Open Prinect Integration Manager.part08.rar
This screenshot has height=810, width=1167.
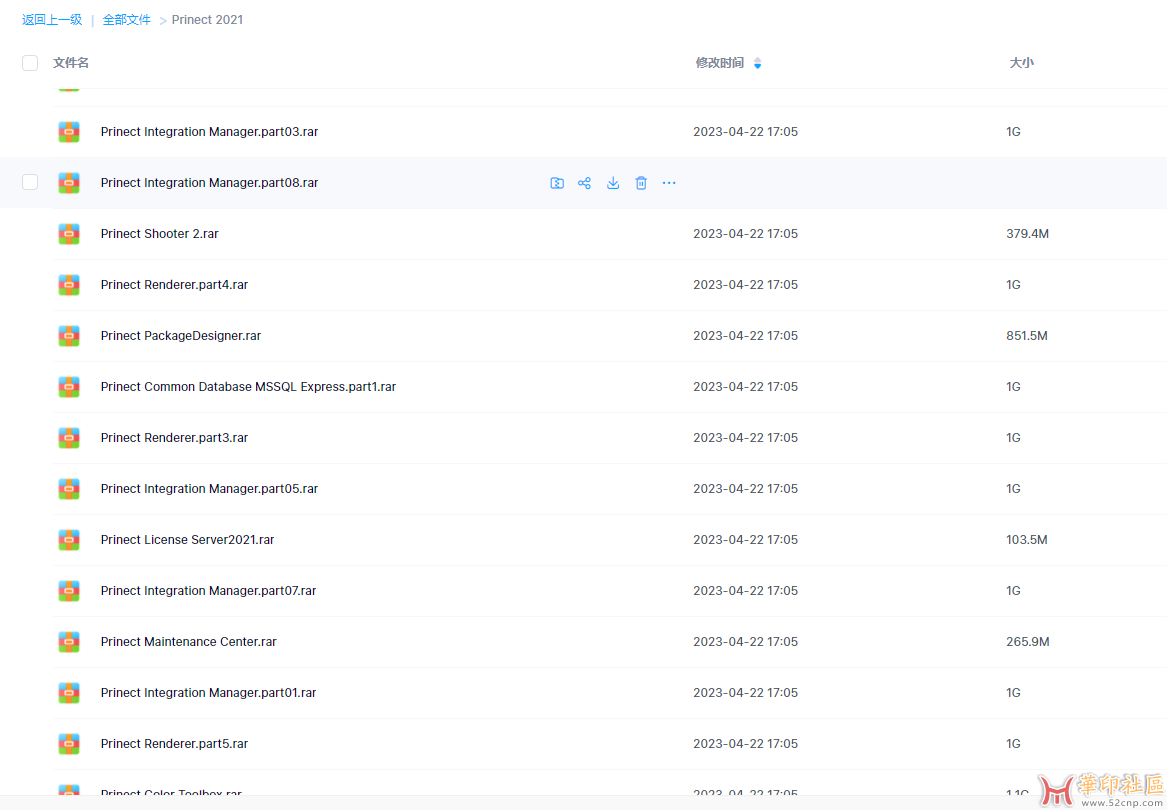tap(209, 182)
